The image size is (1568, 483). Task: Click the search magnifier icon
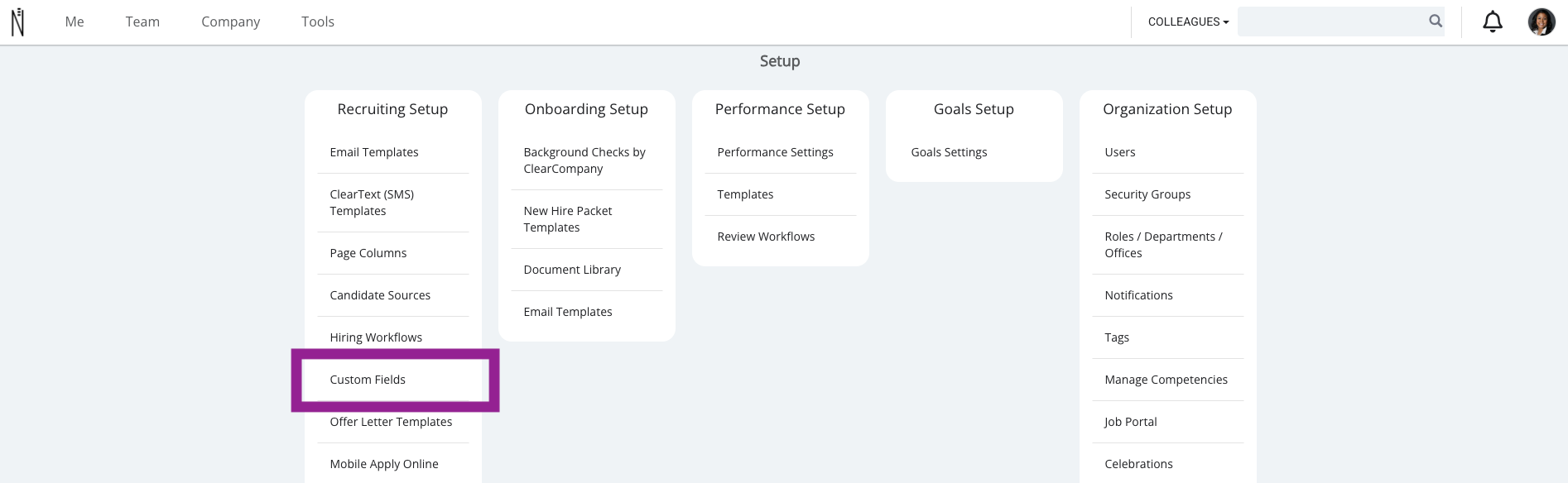click(x=1436, y=22)
